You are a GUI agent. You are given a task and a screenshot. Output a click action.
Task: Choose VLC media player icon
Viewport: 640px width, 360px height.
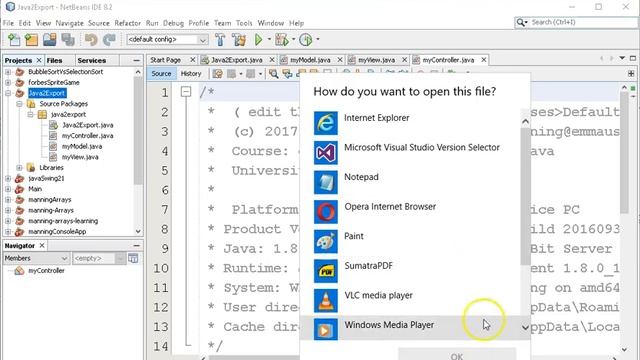tap(326, 300)
